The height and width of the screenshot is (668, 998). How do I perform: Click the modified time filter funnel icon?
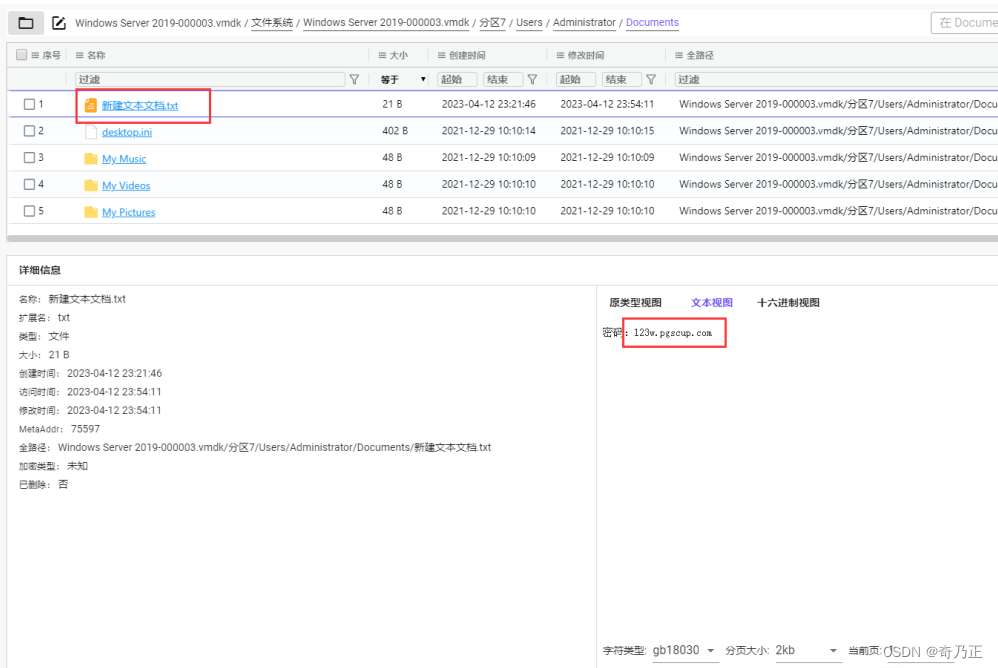click(650, 80)
